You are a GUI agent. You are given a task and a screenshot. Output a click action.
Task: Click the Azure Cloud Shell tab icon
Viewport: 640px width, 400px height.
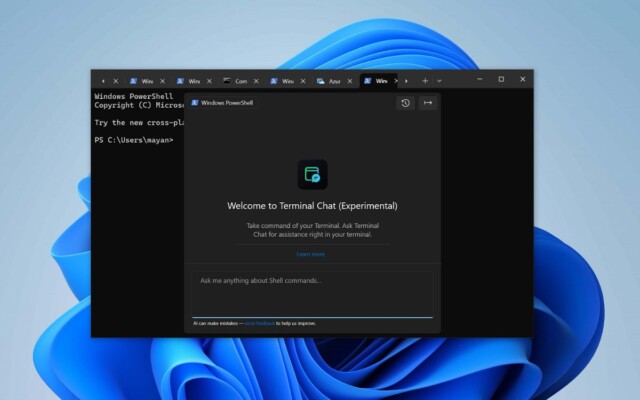(x=321, y=81)
